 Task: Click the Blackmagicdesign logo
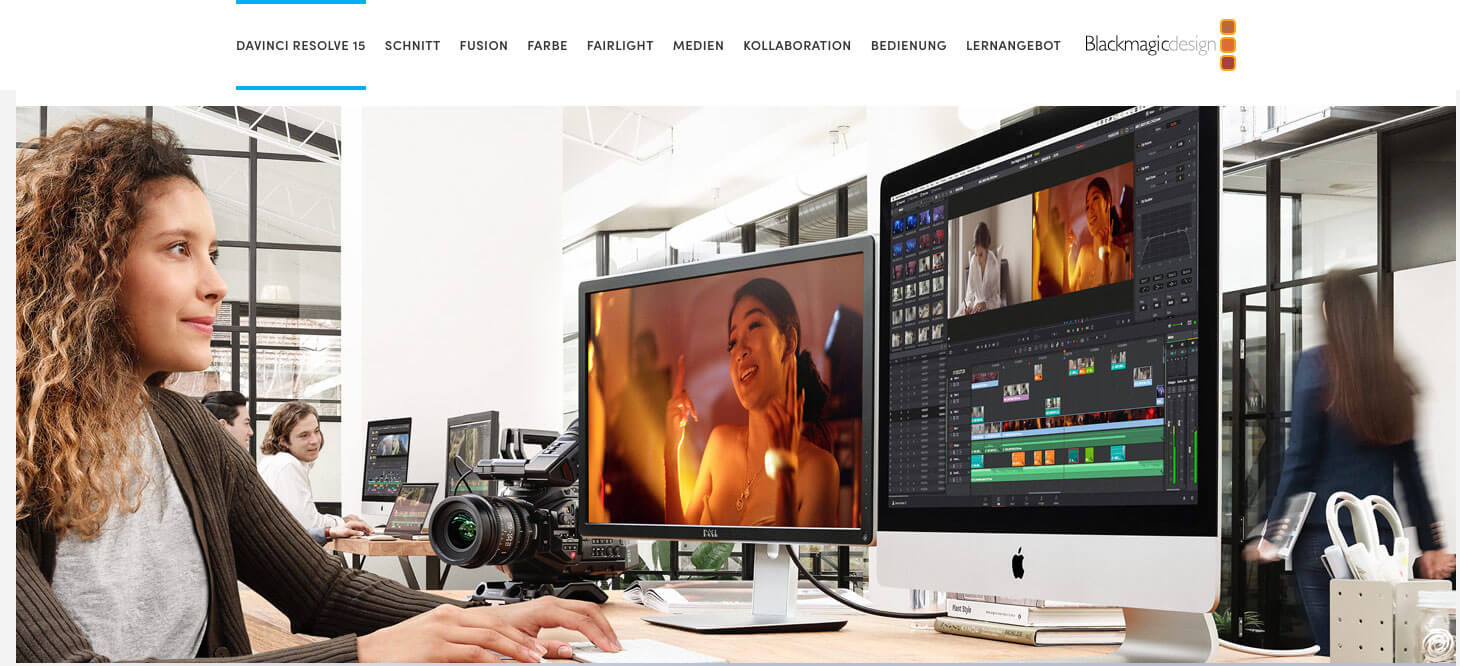1161,45
